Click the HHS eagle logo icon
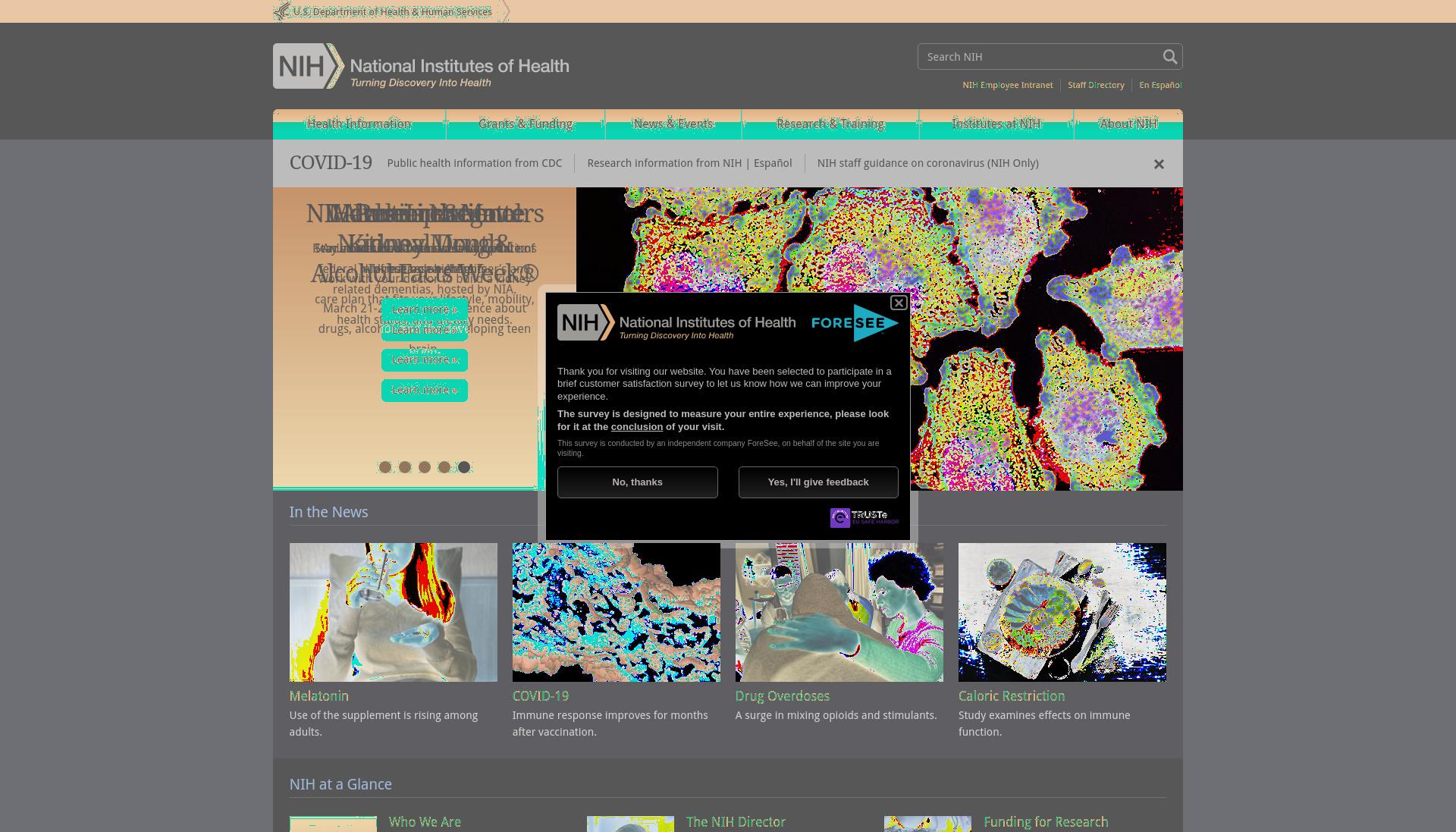 pos(282,11)
